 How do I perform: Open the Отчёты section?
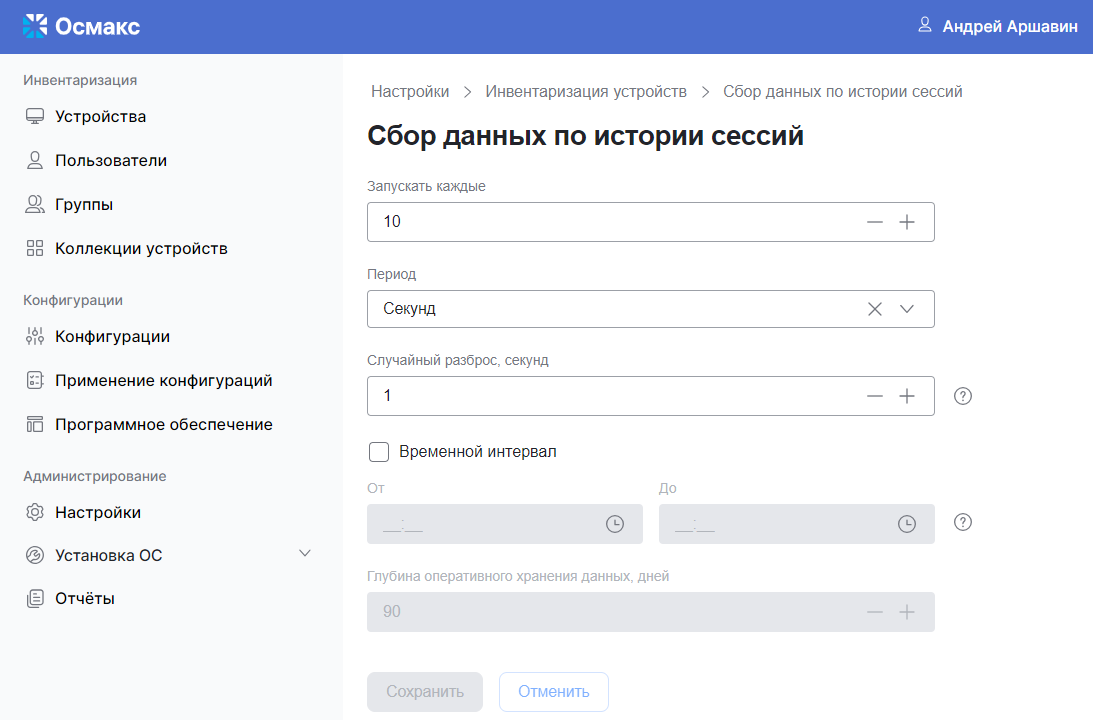pyautogui.click(x=84, y=597)
